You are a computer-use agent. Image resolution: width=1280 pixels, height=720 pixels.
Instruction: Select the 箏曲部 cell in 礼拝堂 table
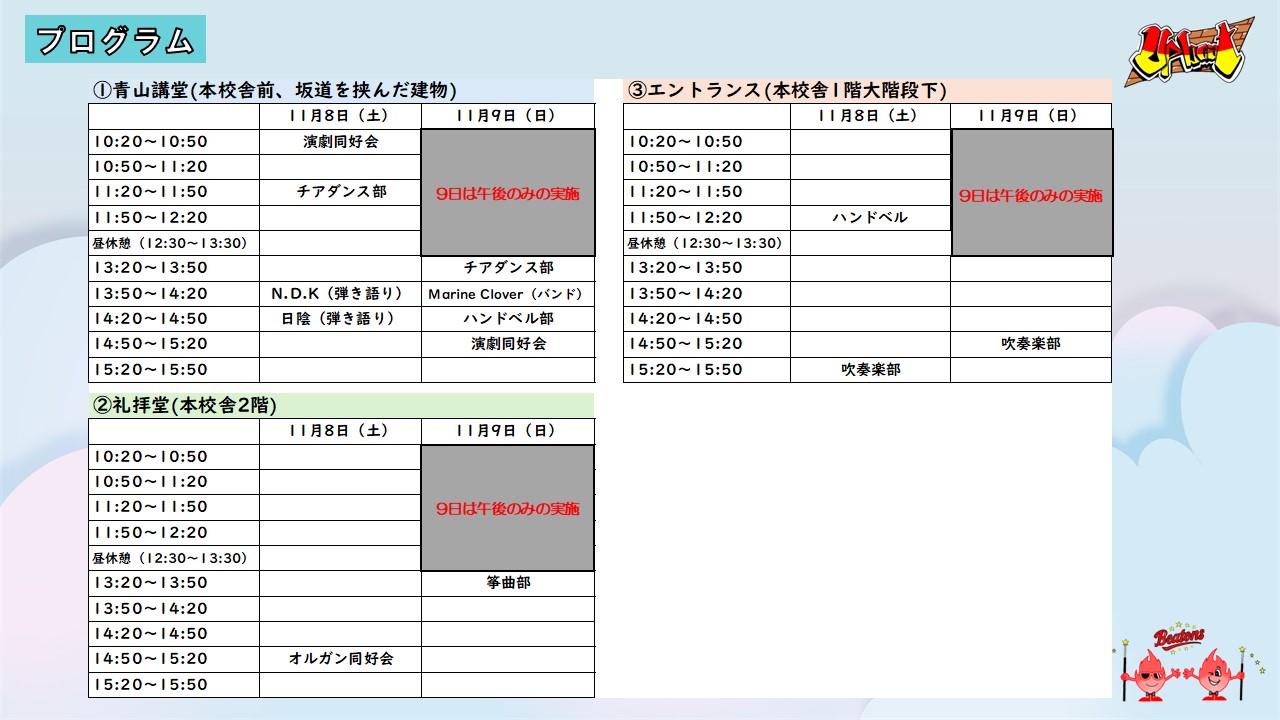pos(508,583)
